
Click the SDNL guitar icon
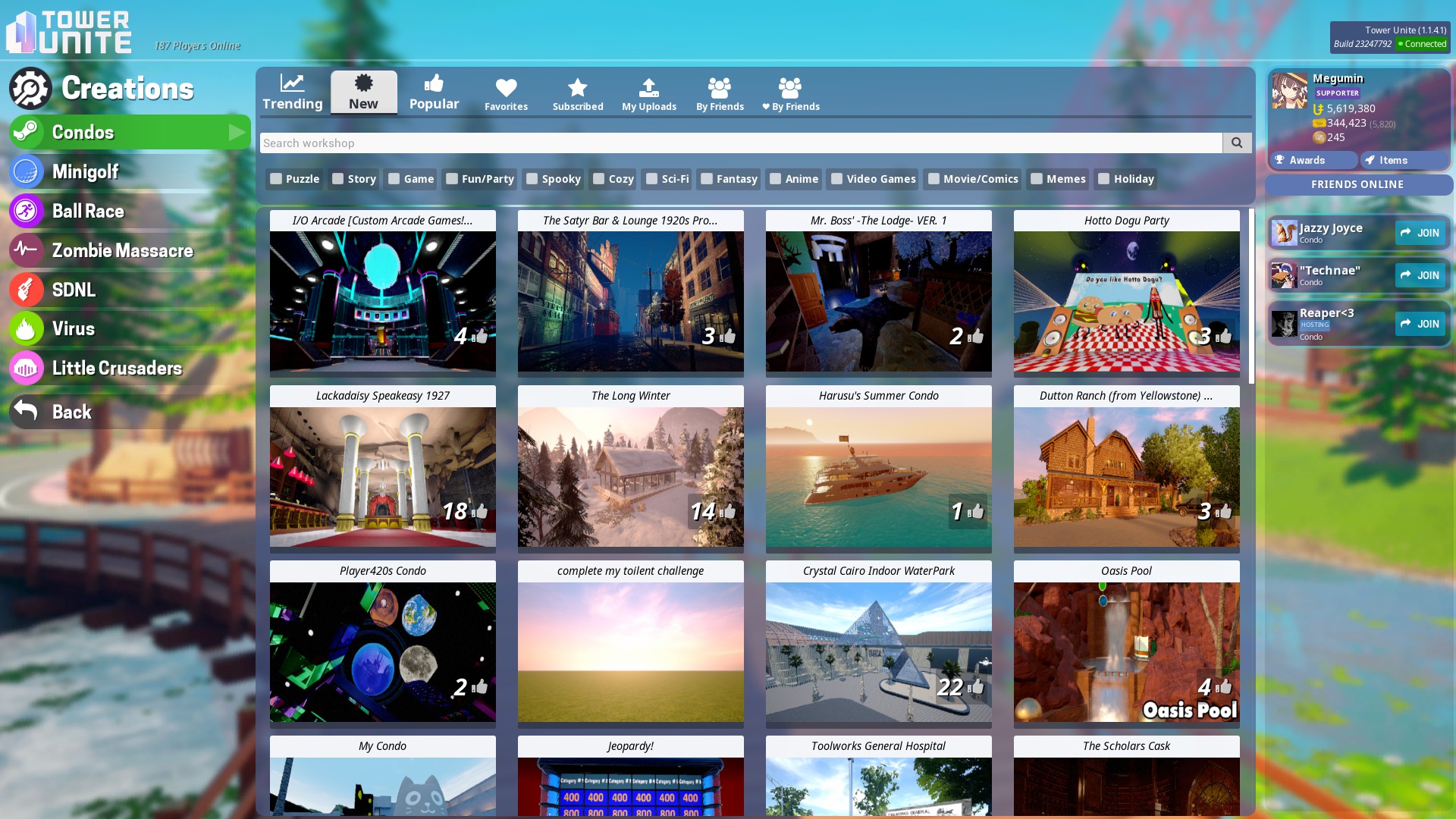27,290
